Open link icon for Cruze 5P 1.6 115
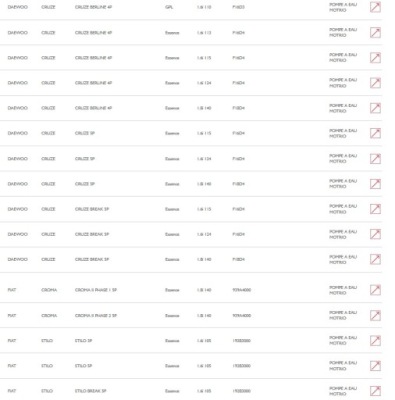Screen dimensions: 395x400 coord(375,133)
